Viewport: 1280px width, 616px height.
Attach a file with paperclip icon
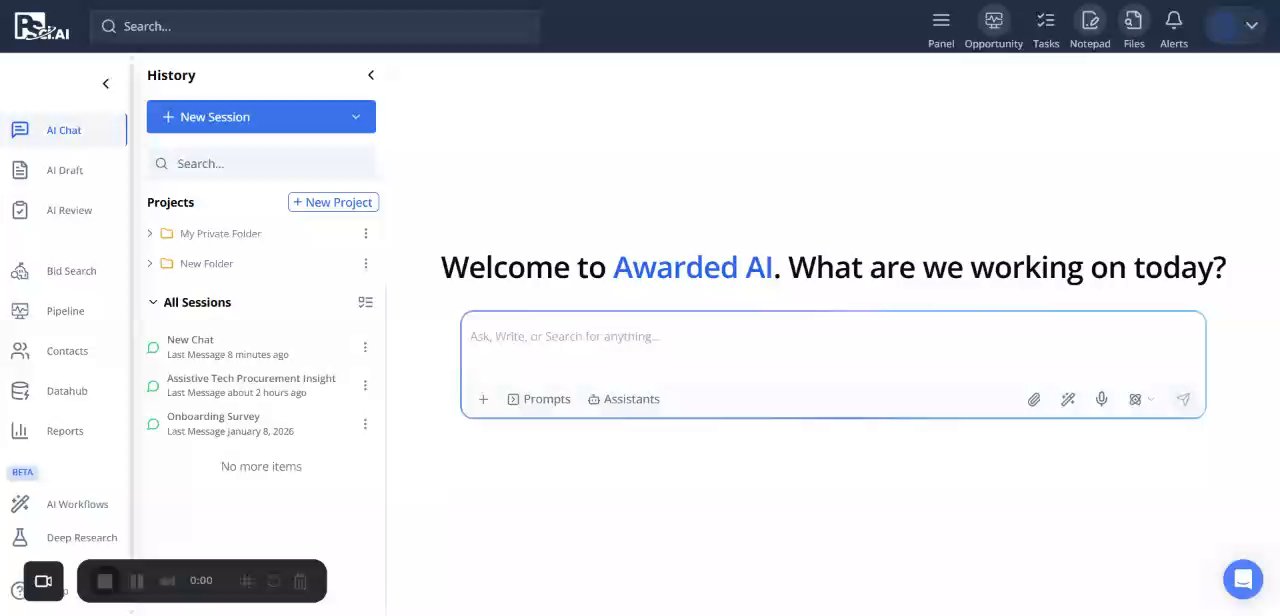click(x=1034, y=399)
